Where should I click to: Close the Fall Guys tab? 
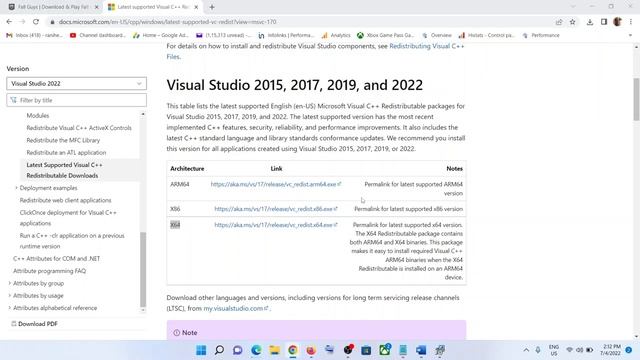pos(97,7)
